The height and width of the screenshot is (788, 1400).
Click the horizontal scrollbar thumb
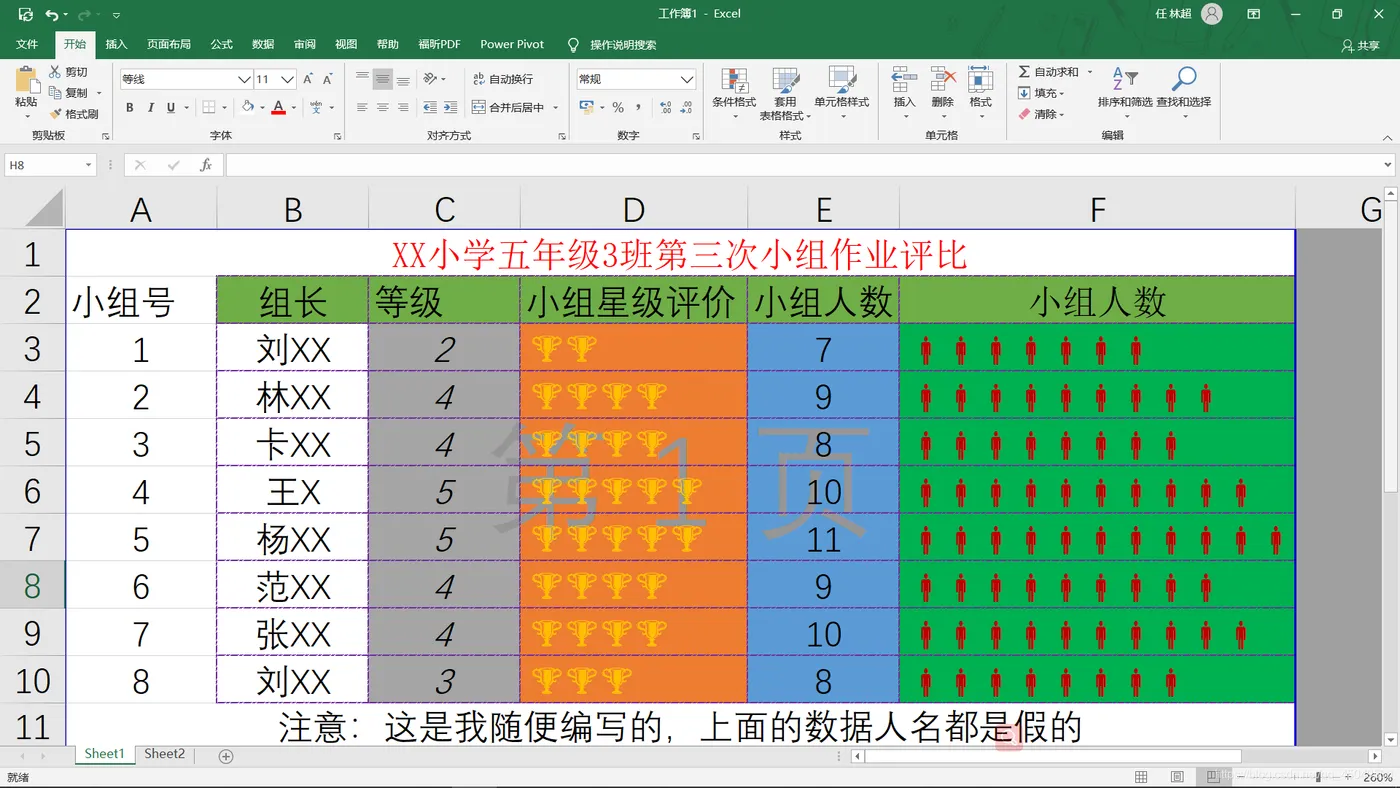click(x=1053, y=756)
